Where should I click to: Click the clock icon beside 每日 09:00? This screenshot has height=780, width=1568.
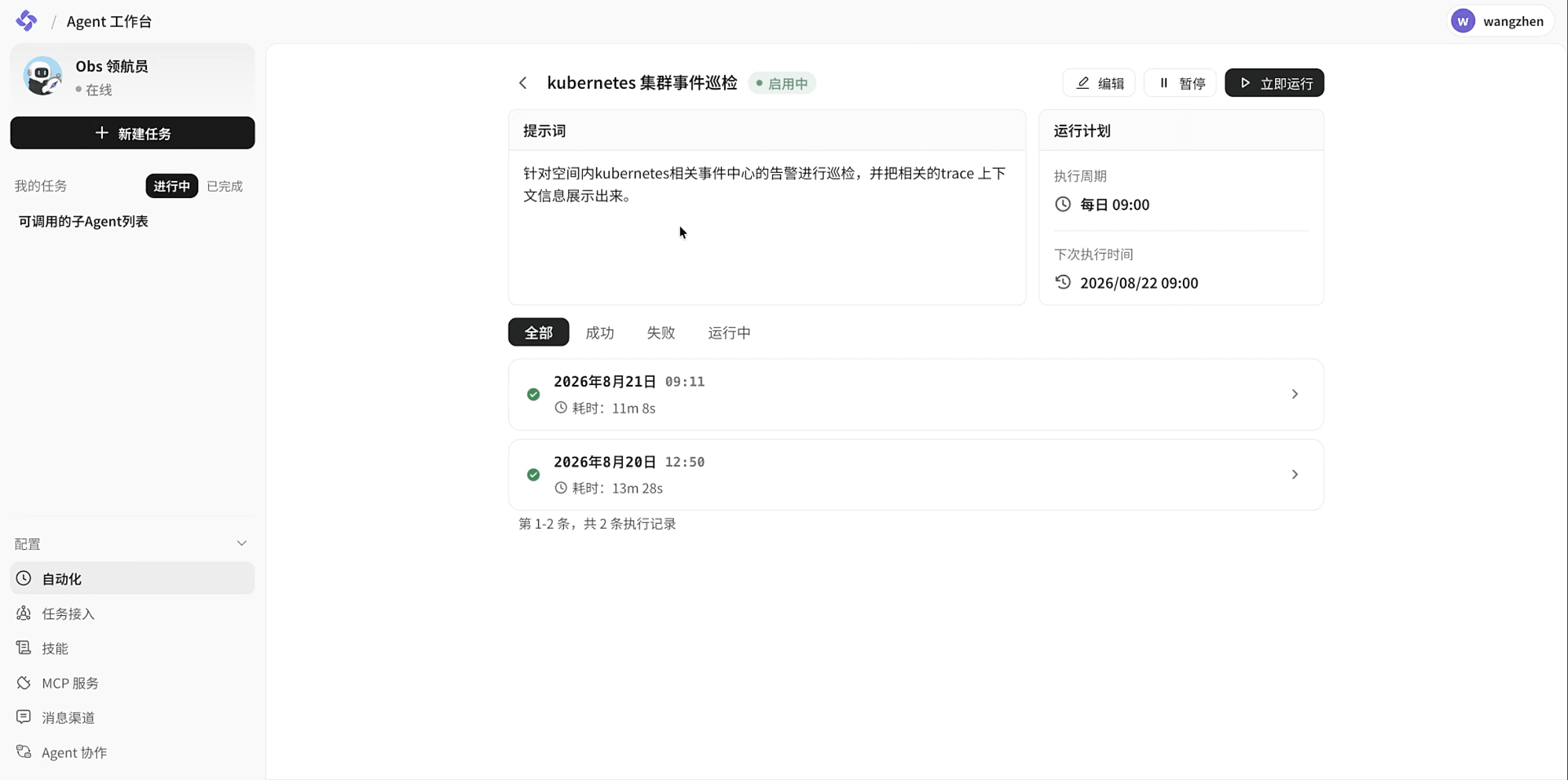pyautogui.click(x=1063, y=204)
